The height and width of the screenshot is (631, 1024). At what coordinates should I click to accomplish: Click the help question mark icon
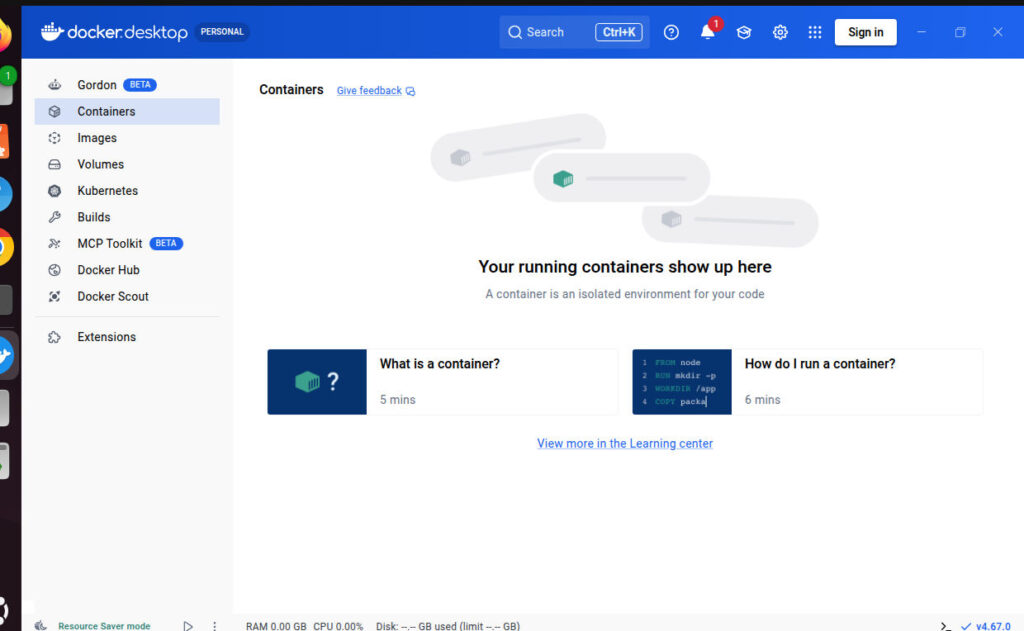tap(671, 32)
